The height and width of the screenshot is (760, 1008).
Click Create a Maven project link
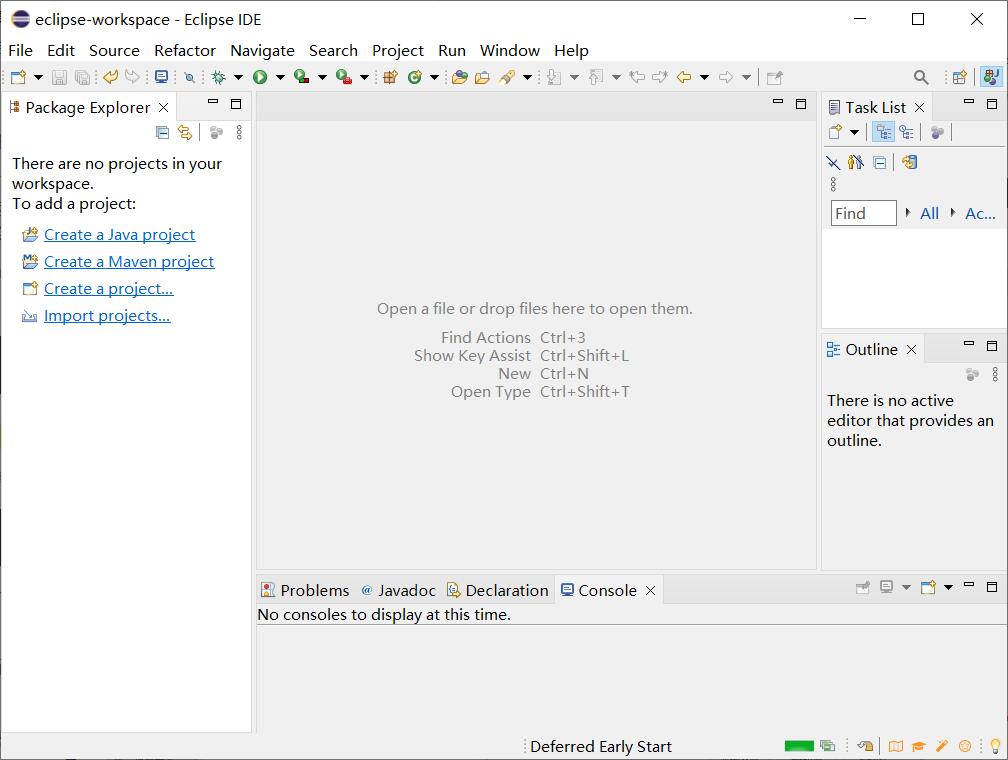point(129,262)
